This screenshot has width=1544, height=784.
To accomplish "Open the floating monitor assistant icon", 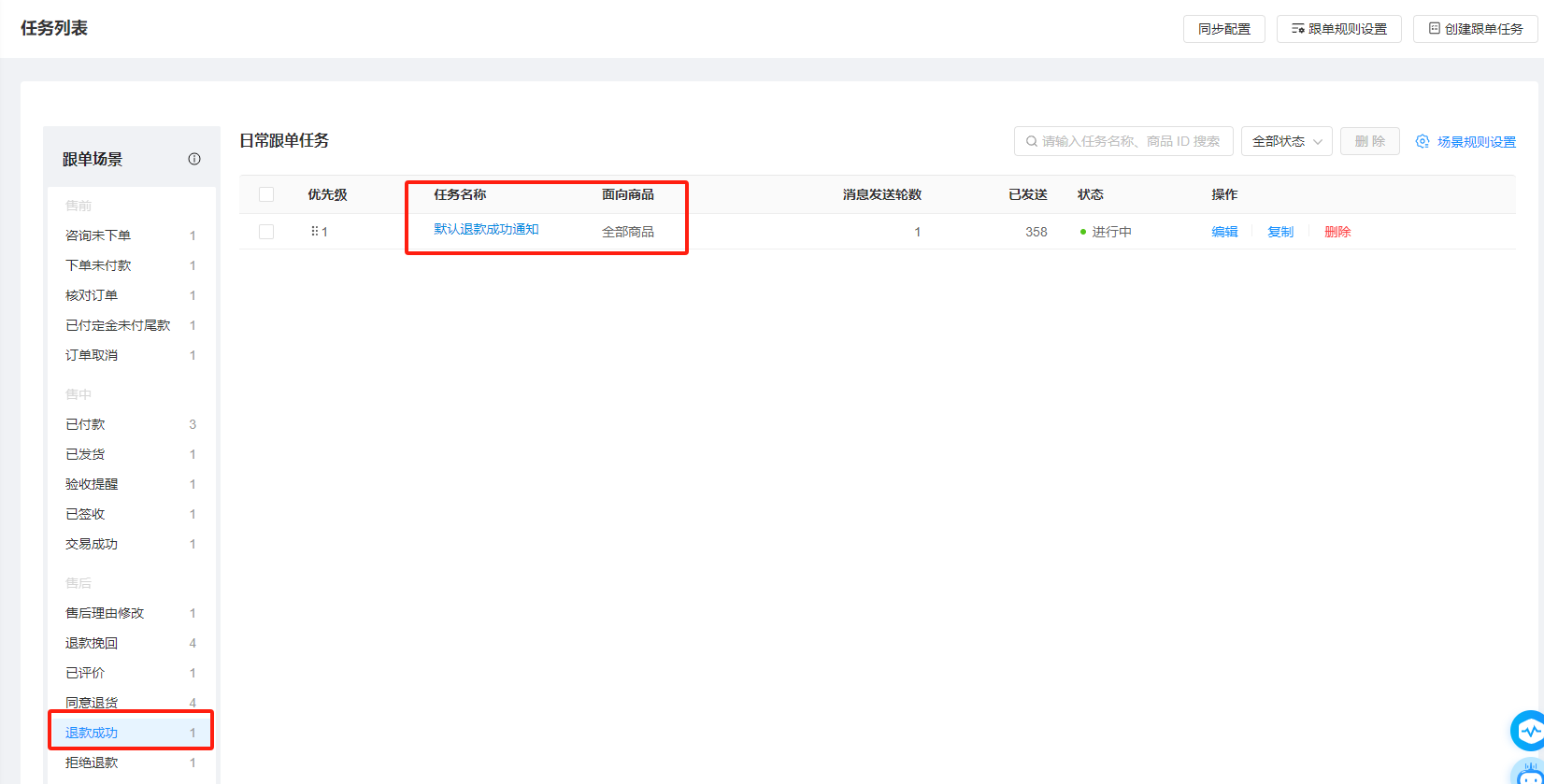I will (x=1529, y=731).
